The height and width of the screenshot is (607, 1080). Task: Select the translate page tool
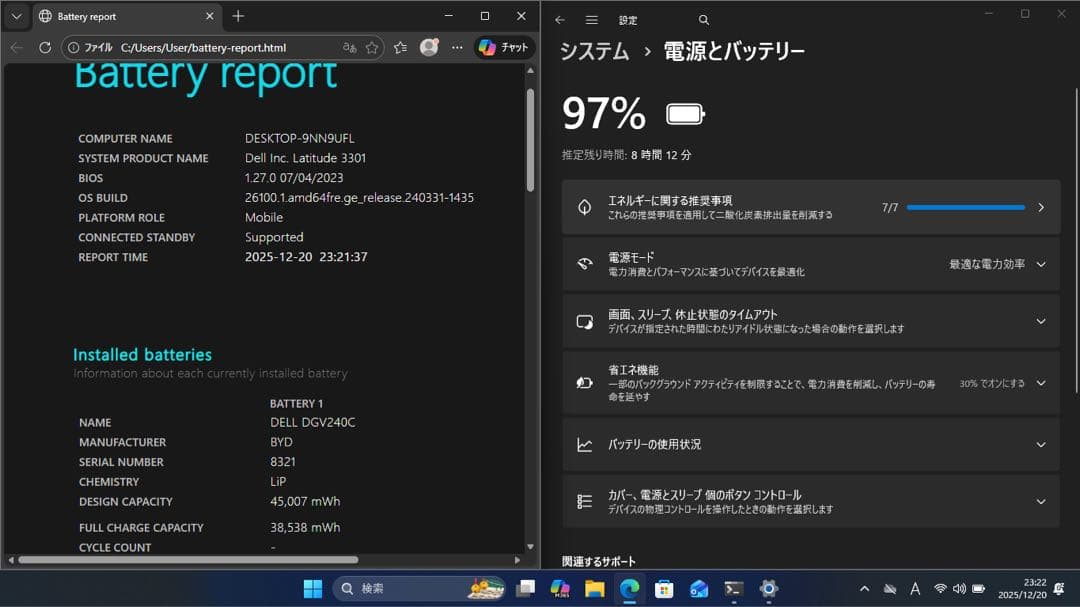click(x=350, y=47)
